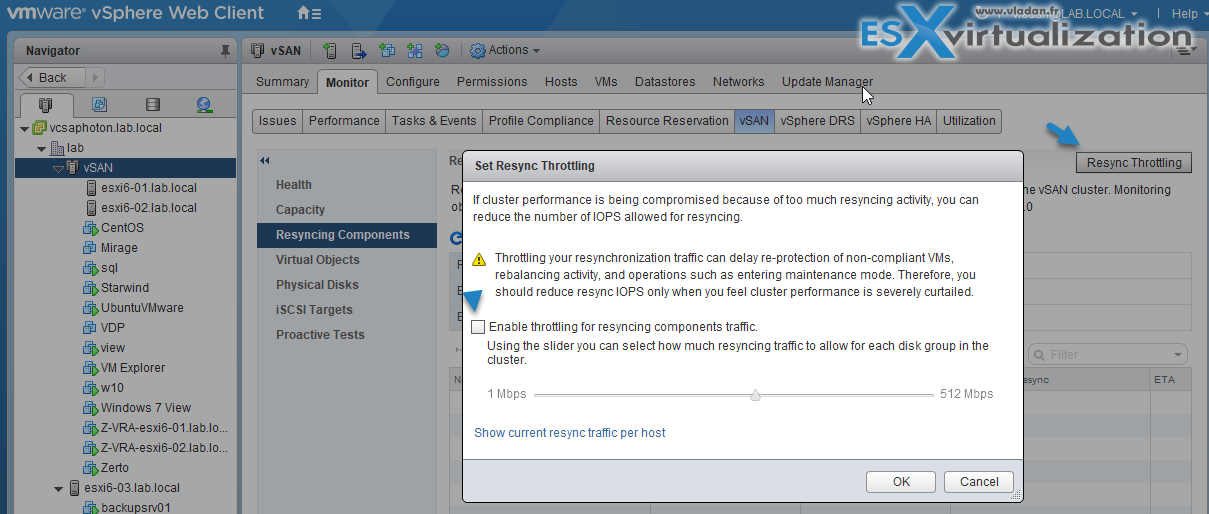Screen dimensions: 1209x514
Task: Click the lab datacenter icon in tree
Action: click(57, 148)
